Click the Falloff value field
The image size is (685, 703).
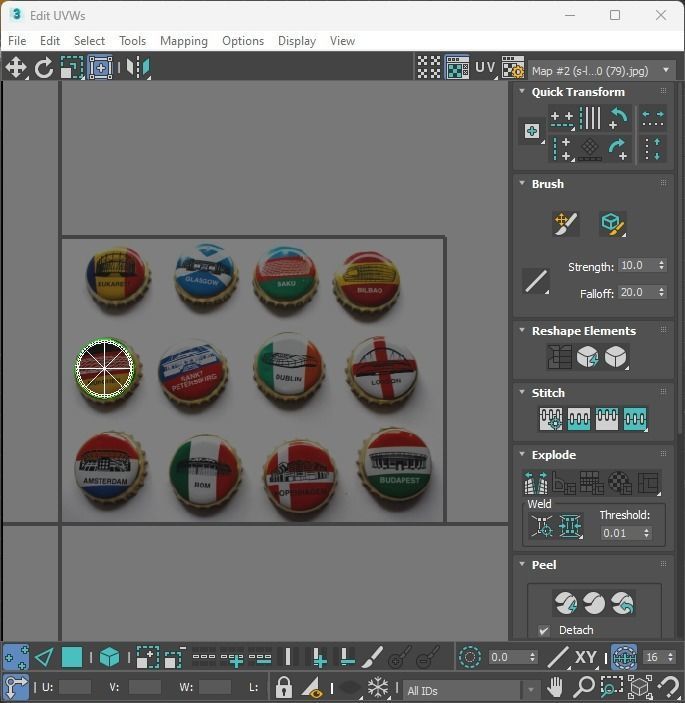point(637,292)
